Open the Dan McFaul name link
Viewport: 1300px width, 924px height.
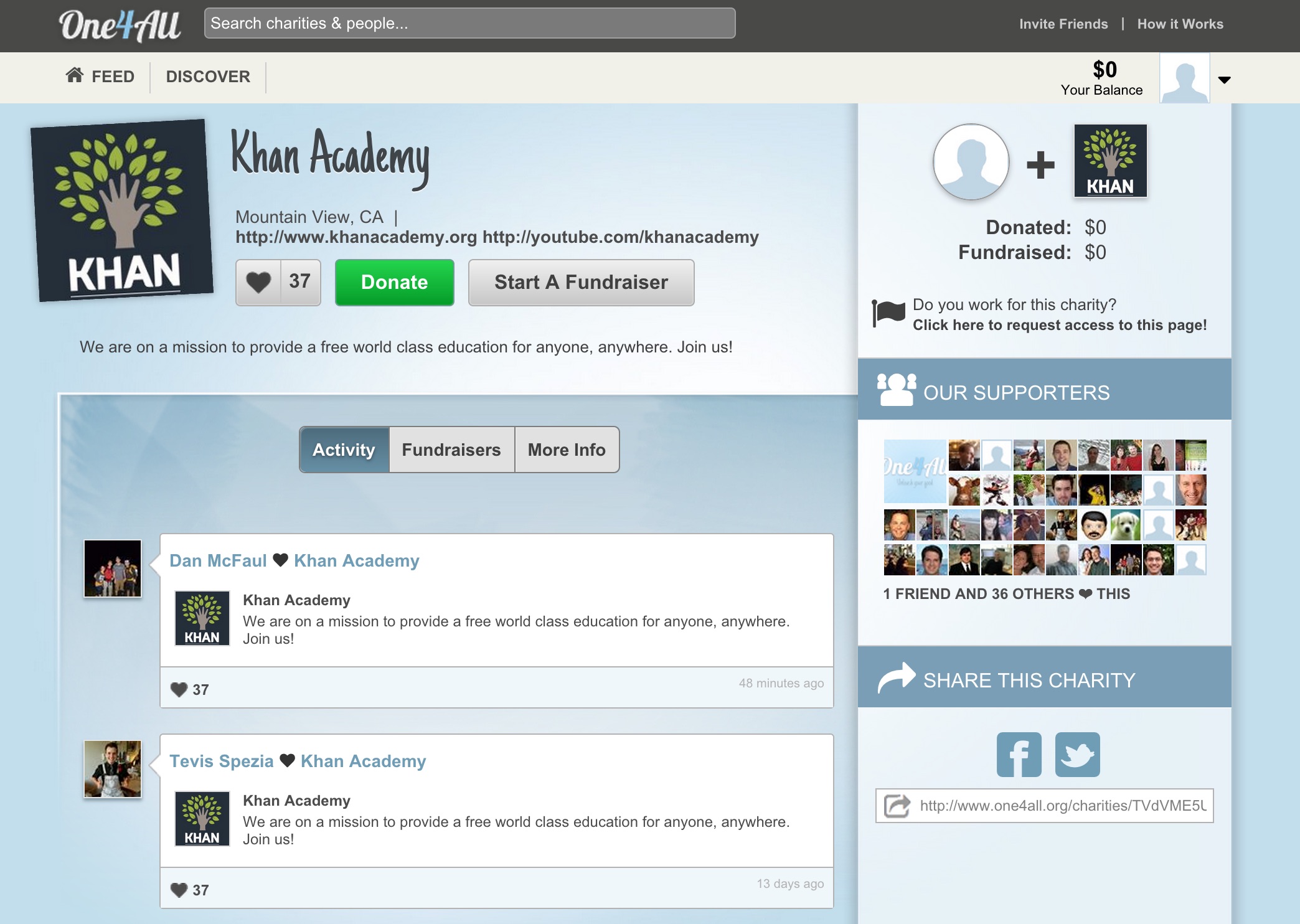218,560
